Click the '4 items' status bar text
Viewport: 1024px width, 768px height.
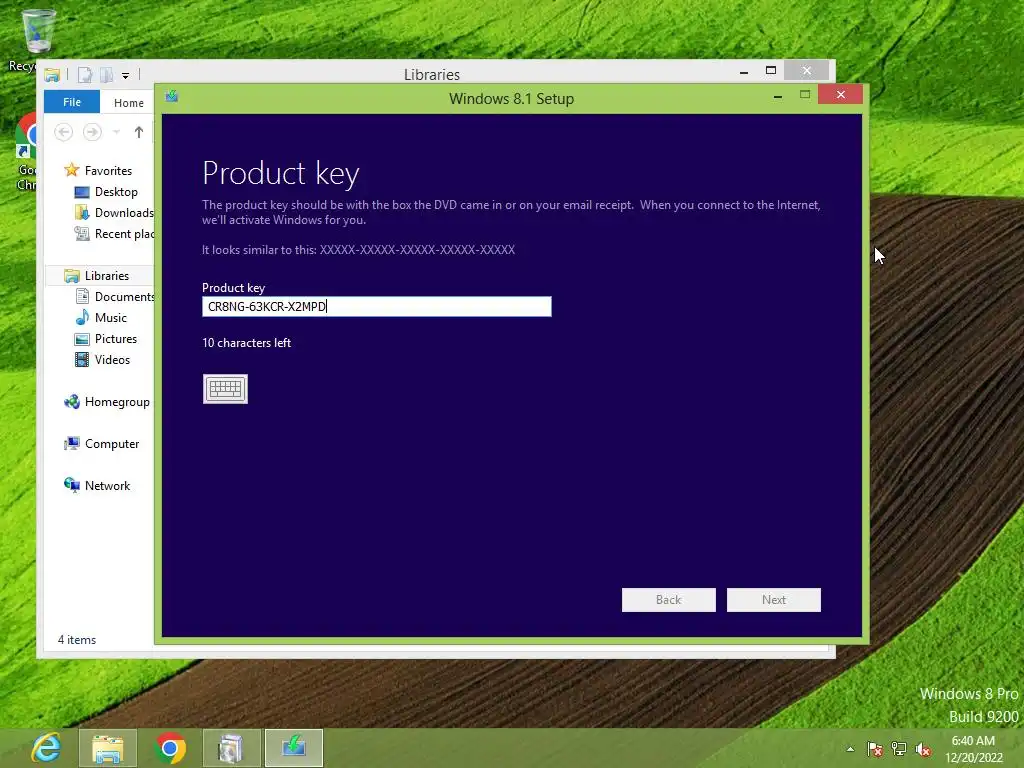(76, 640)
